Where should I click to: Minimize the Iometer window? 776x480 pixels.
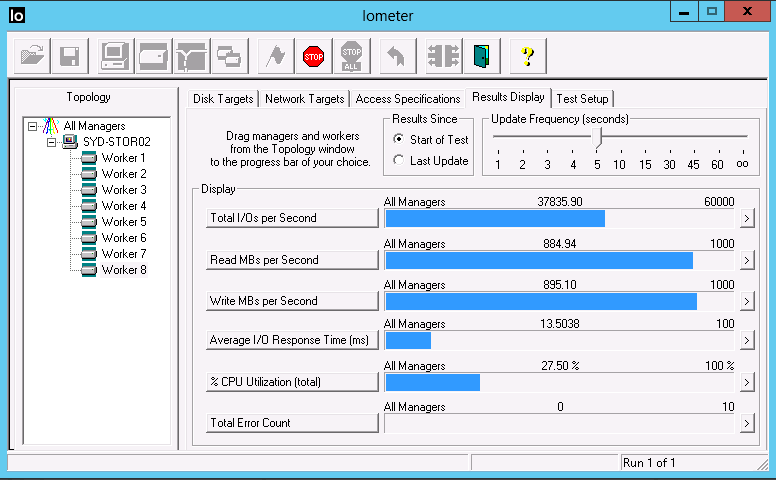(684, 11)
